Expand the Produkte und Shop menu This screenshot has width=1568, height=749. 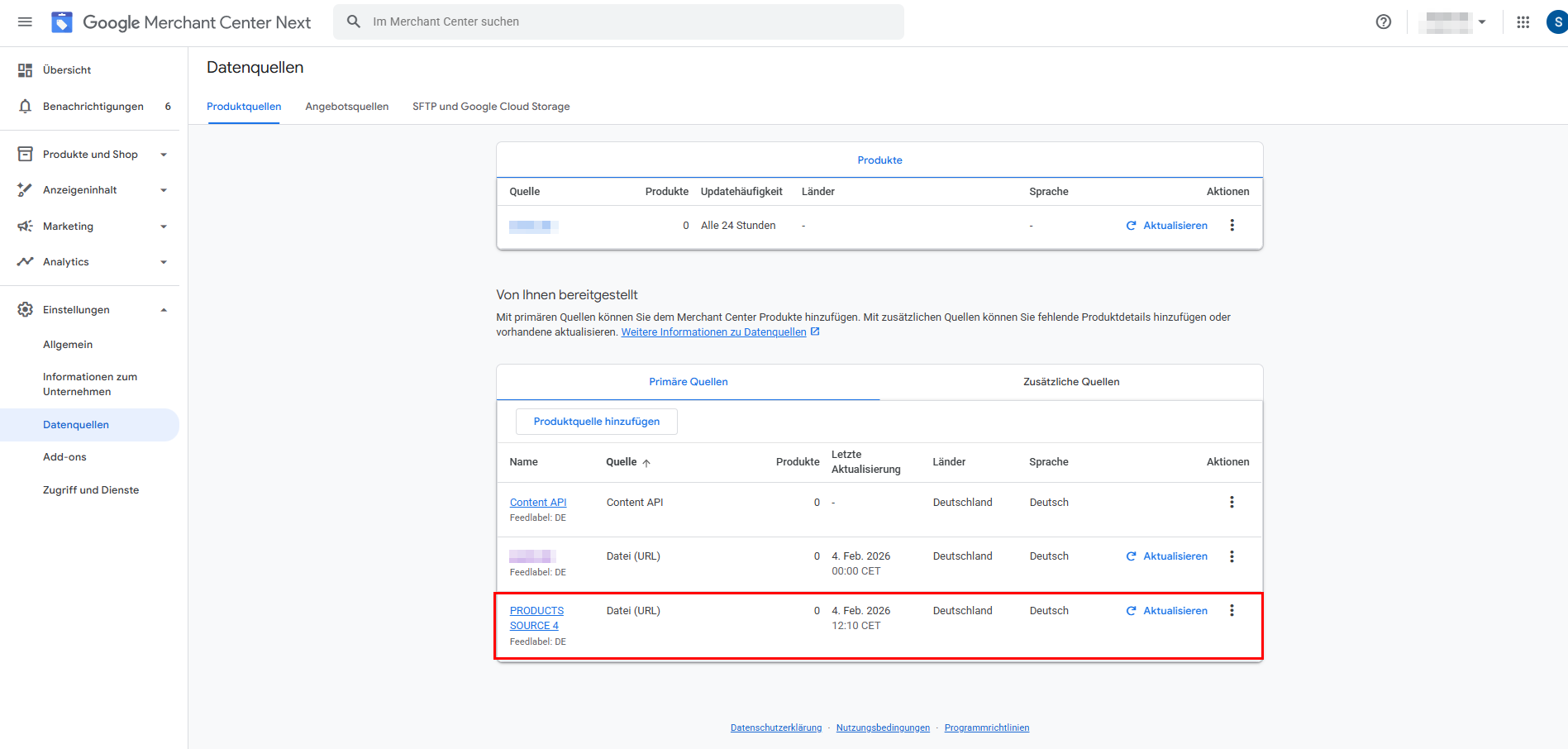164,155
